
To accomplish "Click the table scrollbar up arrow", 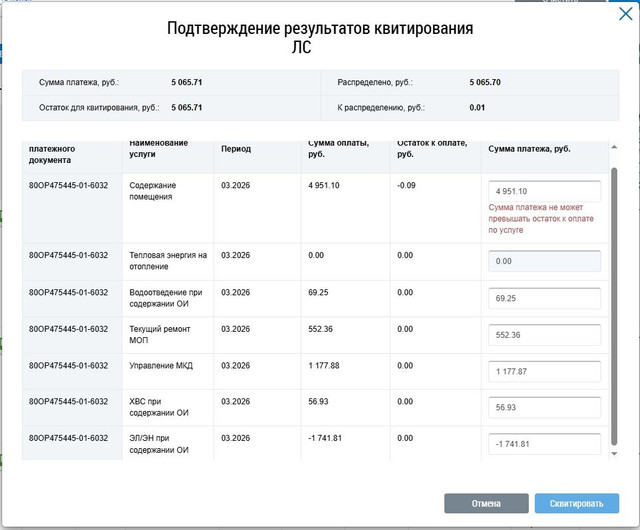I will (x=614, y=147).
